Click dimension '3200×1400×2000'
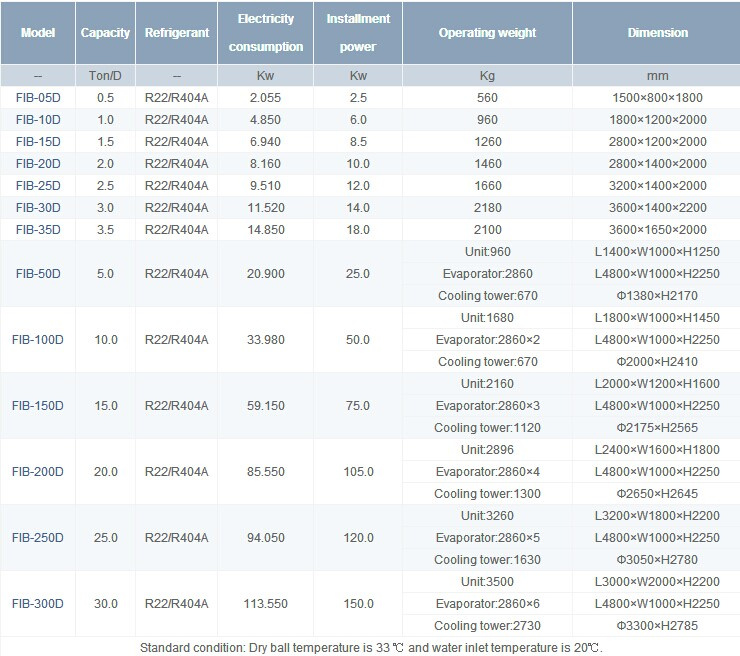The height and width of the screenshot is (656, 740). [657, 185]
